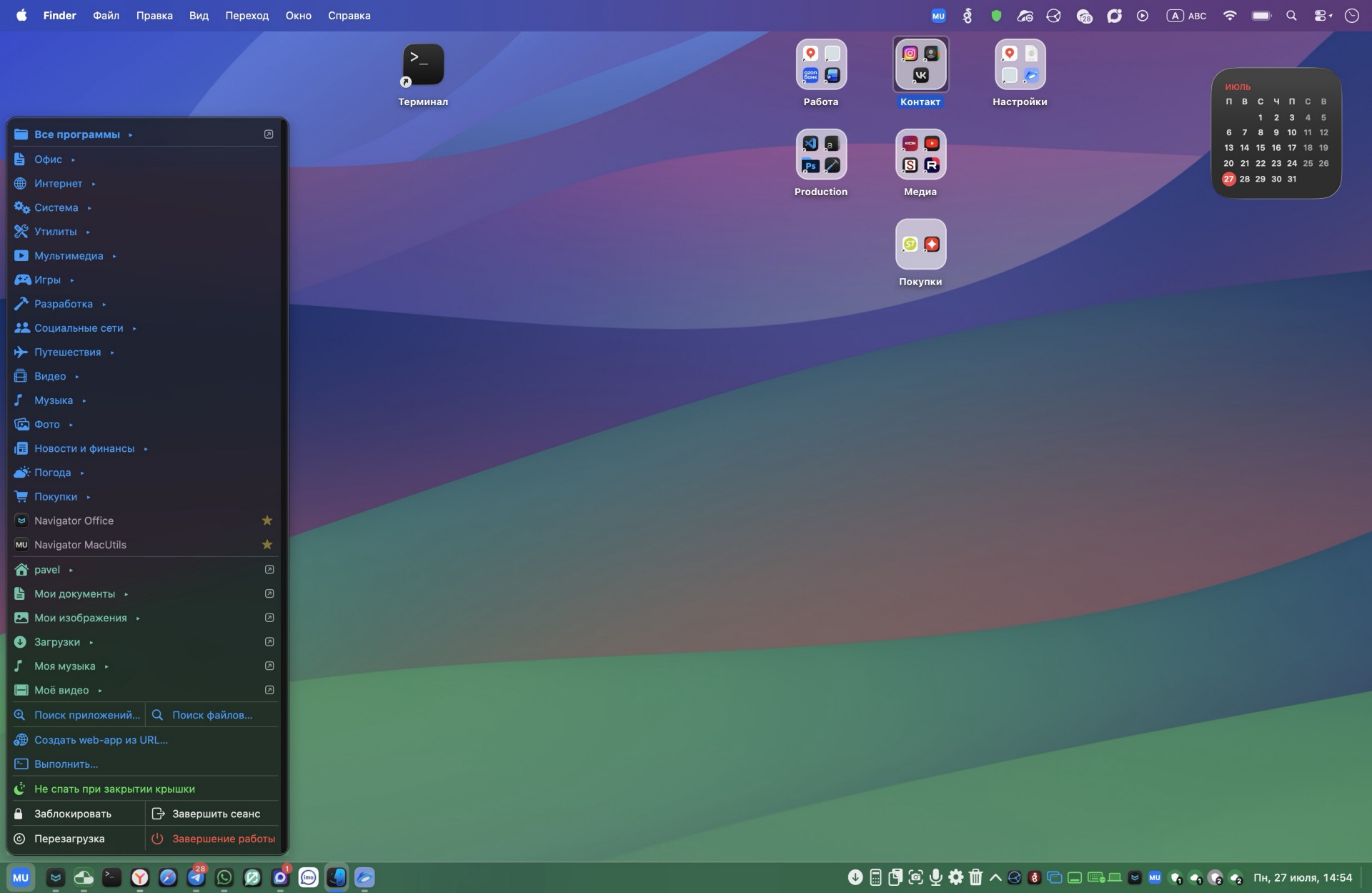Open the microphone icon in the tray
This screenshot has height=893, width=1372.
point(935,877)
